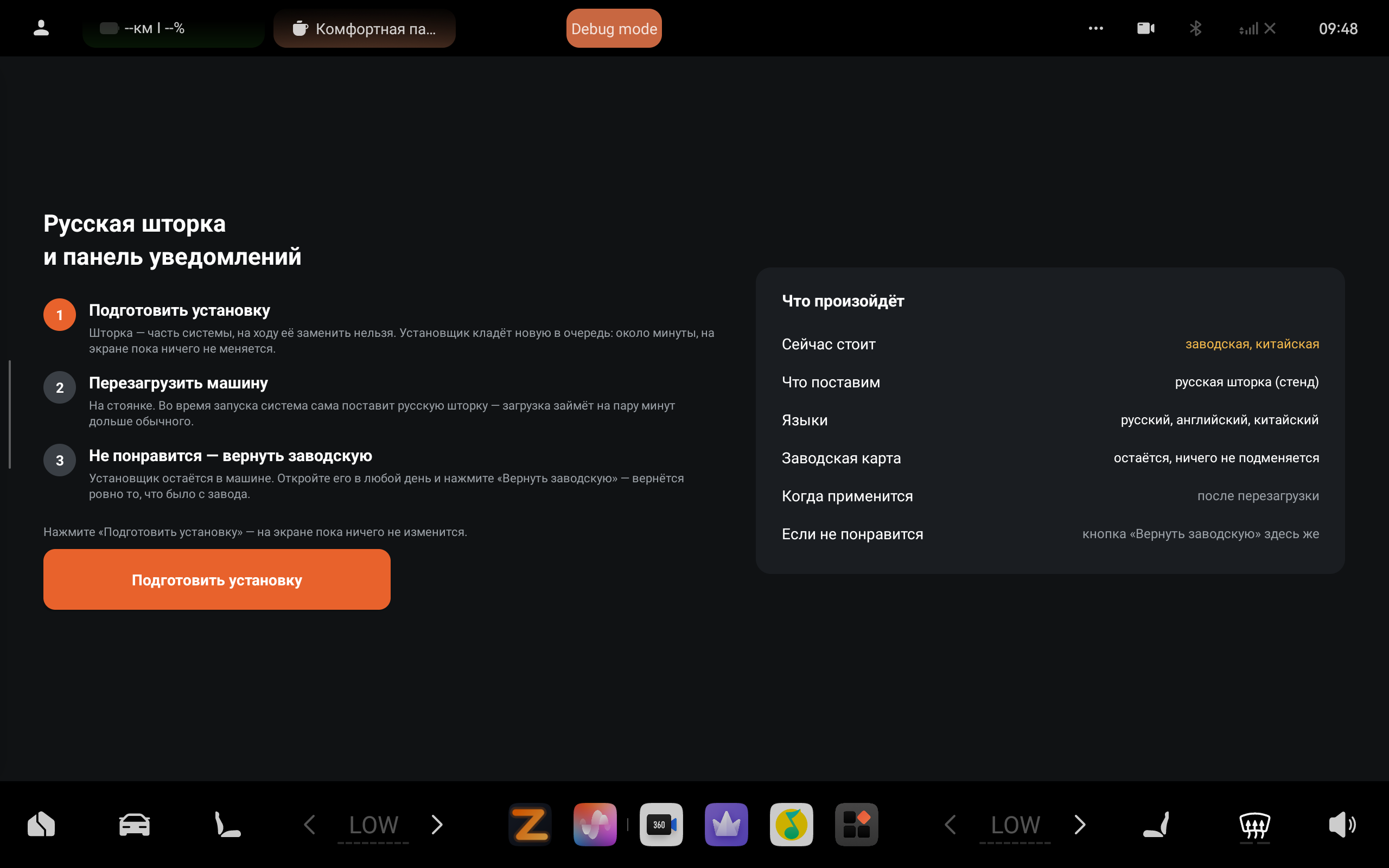
Task: Open the vehicle settings car icon
Action: (135, 825)
